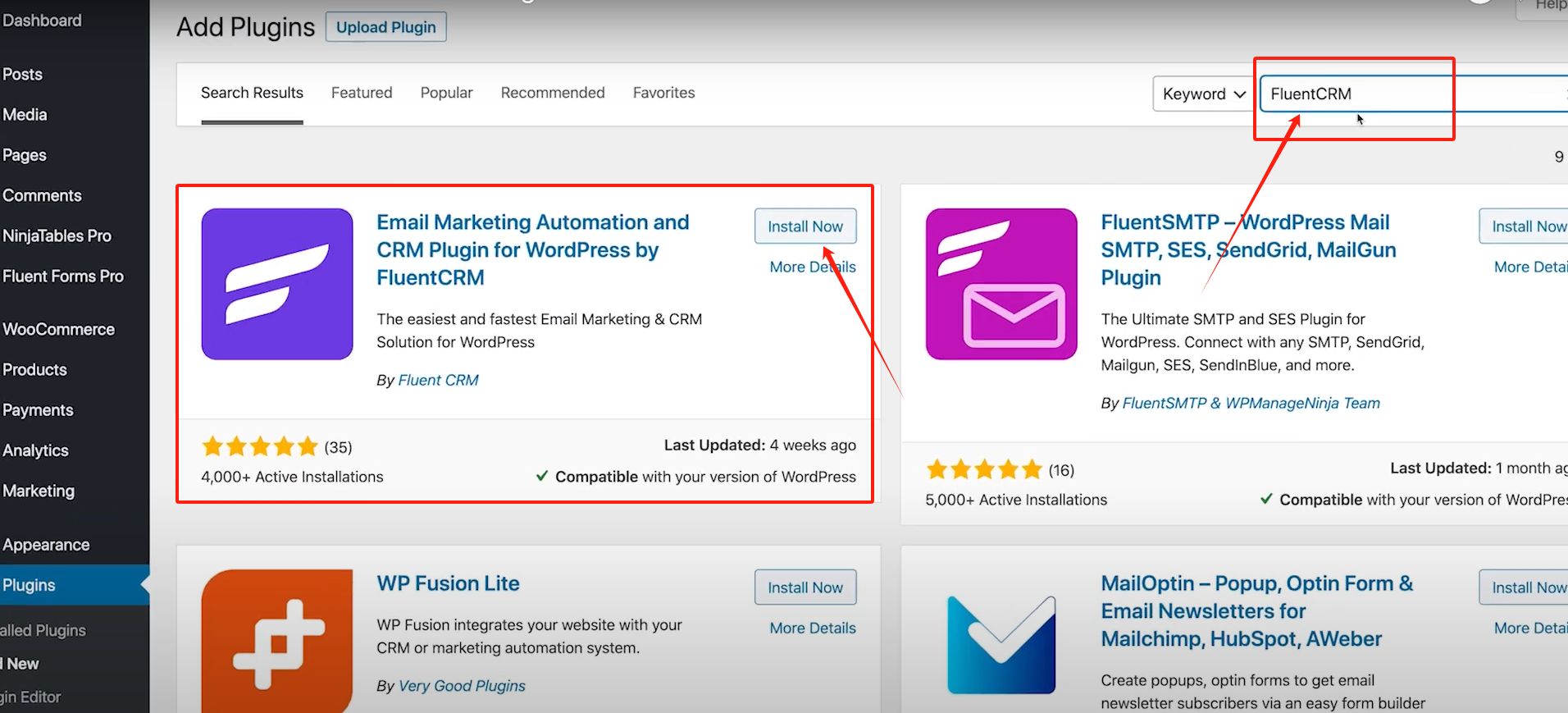Go to Appearance in the sidebar

(47, 545)
